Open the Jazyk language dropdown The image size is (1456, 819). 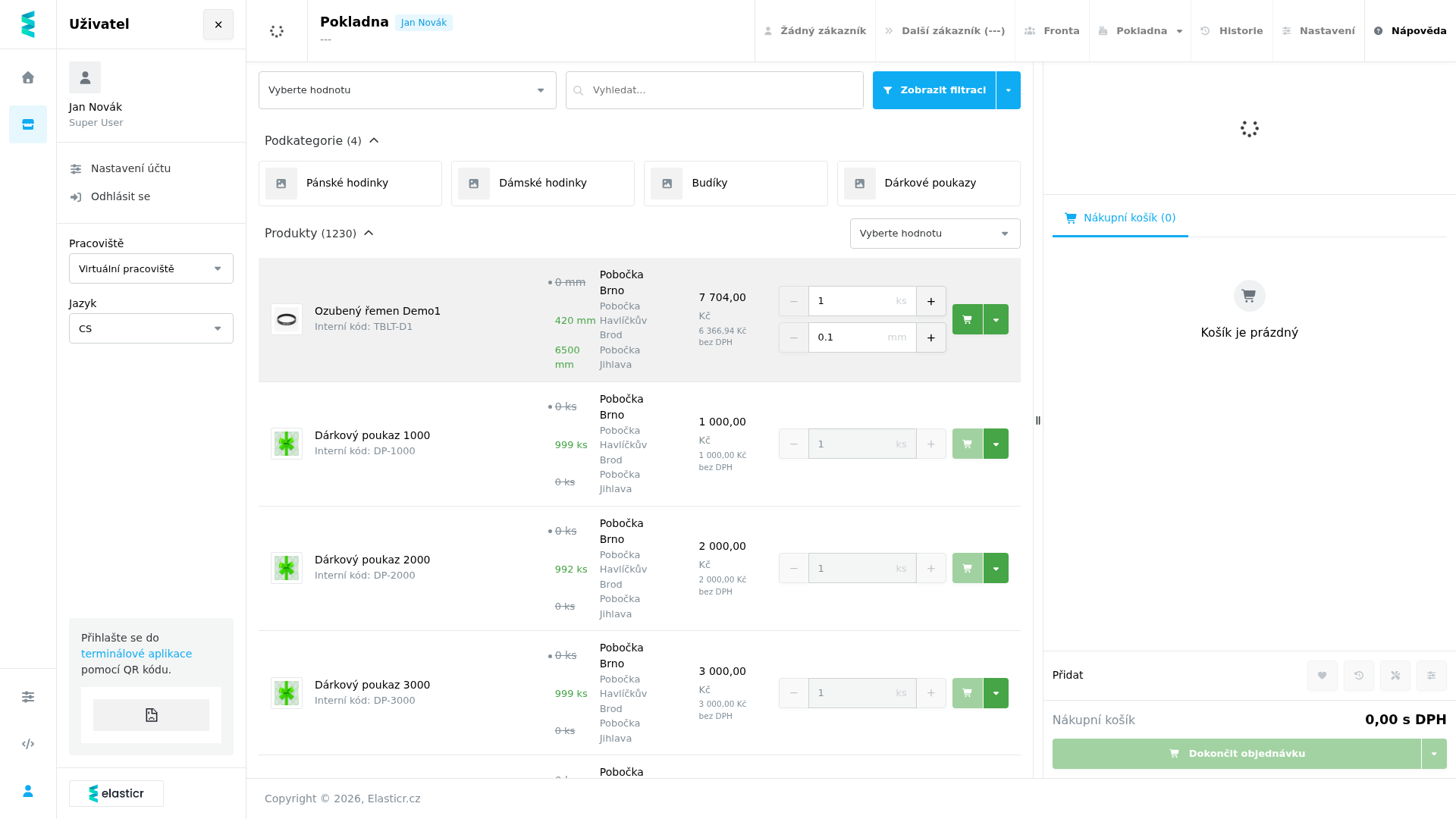(151, 328)
